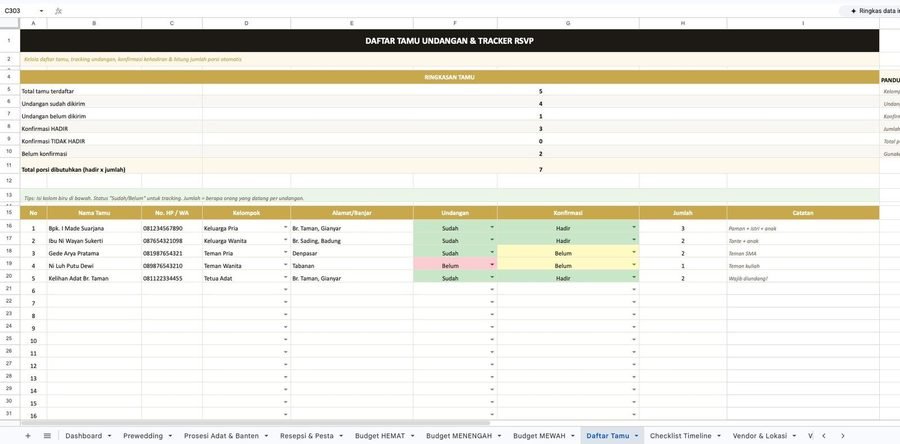Open the Prewedding tab menu arrow
The image size is (900, 444).
coord(170,436)
